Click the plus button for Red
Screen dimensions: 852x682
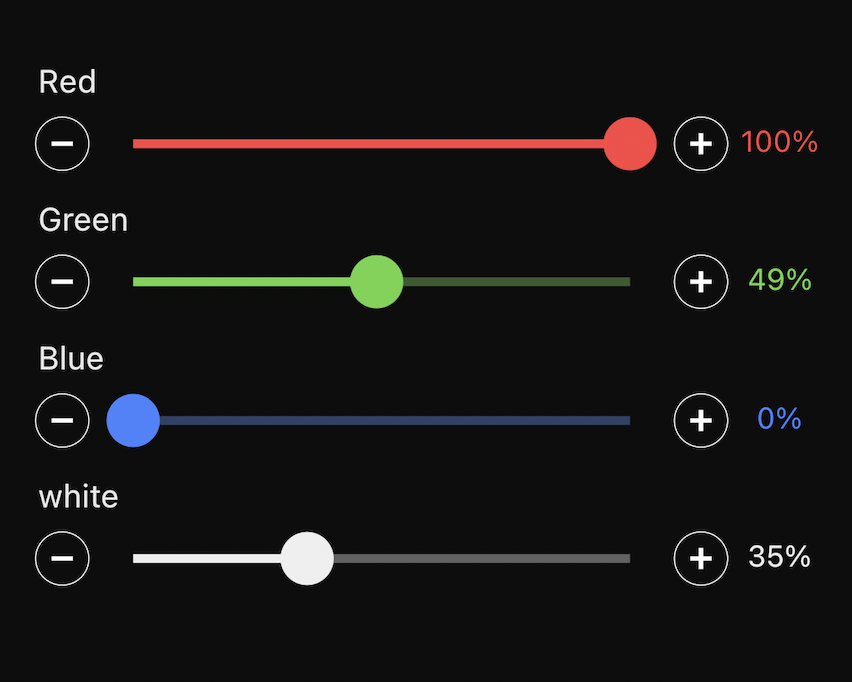click(x=701, y=144)
